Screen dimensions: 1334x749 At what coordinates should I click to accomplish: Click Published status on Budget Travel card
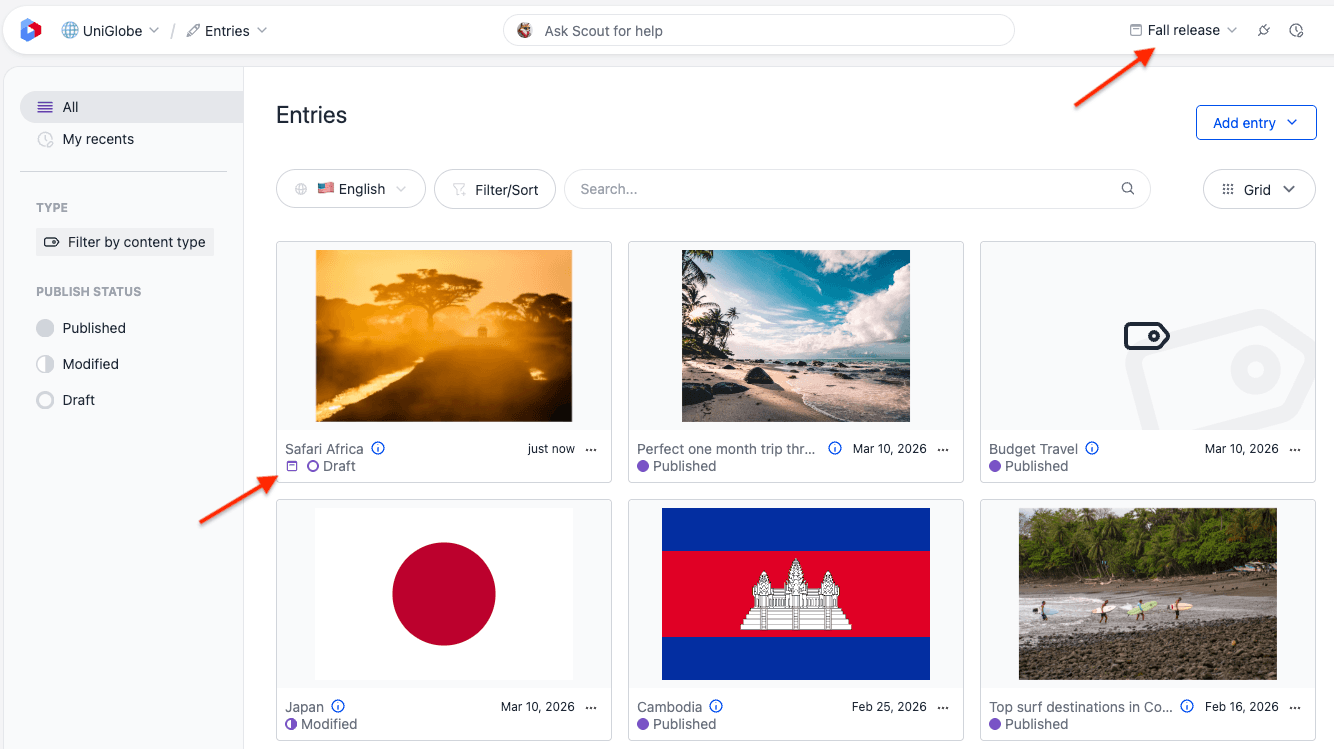[1029, 466]
